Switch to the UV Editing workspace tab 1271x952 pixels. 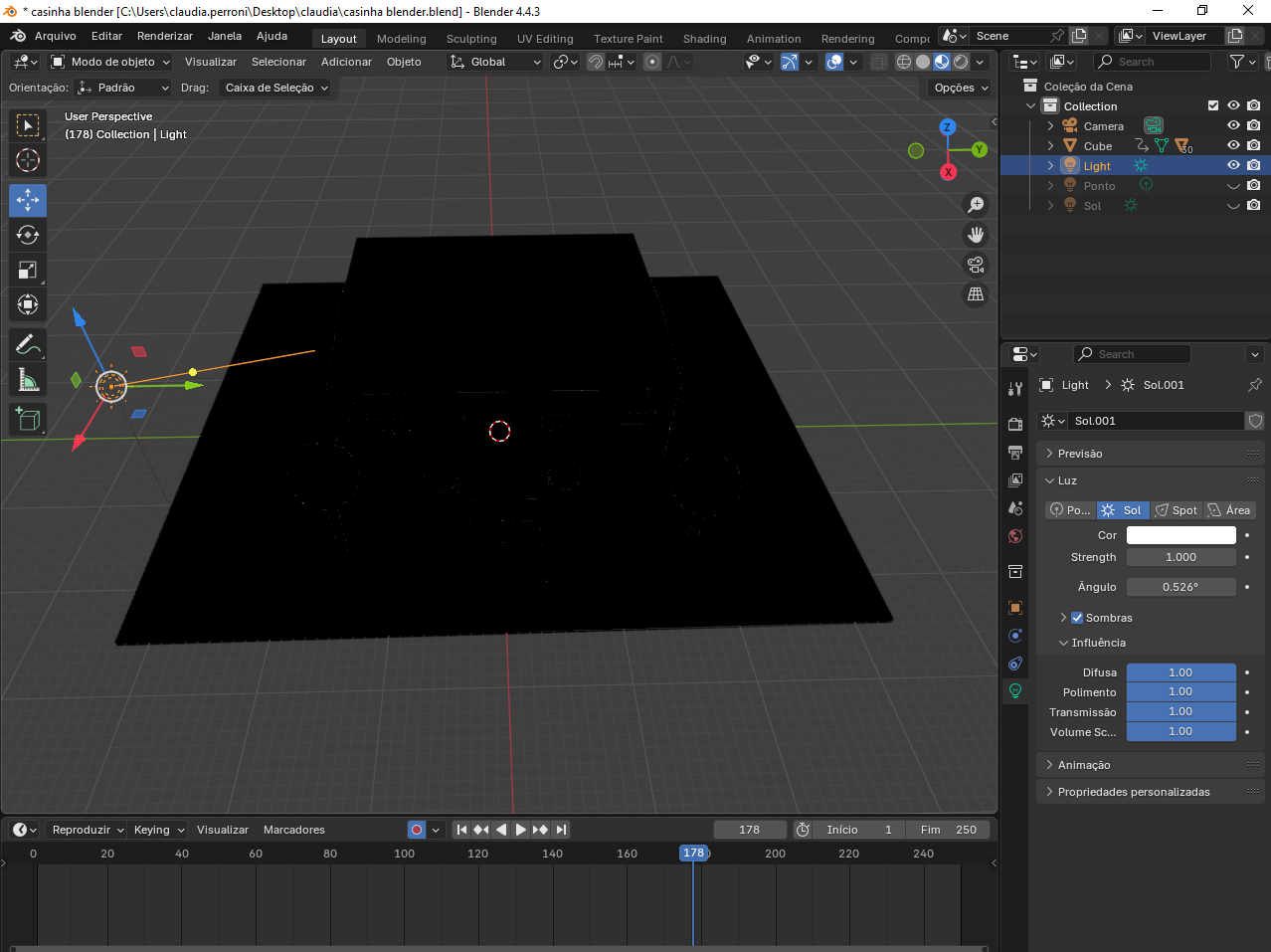pos(545,39)
